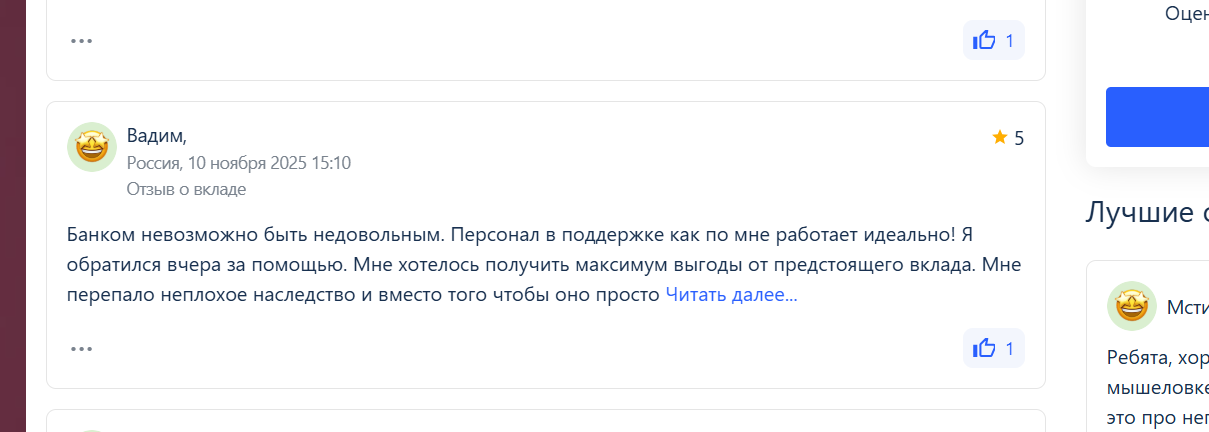Click the orange star rating icon
The width and height of the screenshot is (1209, 432).
point(999,137)
